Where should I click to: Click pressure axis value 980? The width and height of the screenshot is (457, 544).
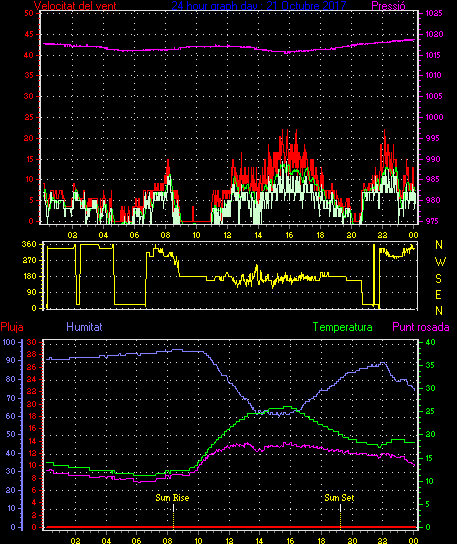point(433,200)
